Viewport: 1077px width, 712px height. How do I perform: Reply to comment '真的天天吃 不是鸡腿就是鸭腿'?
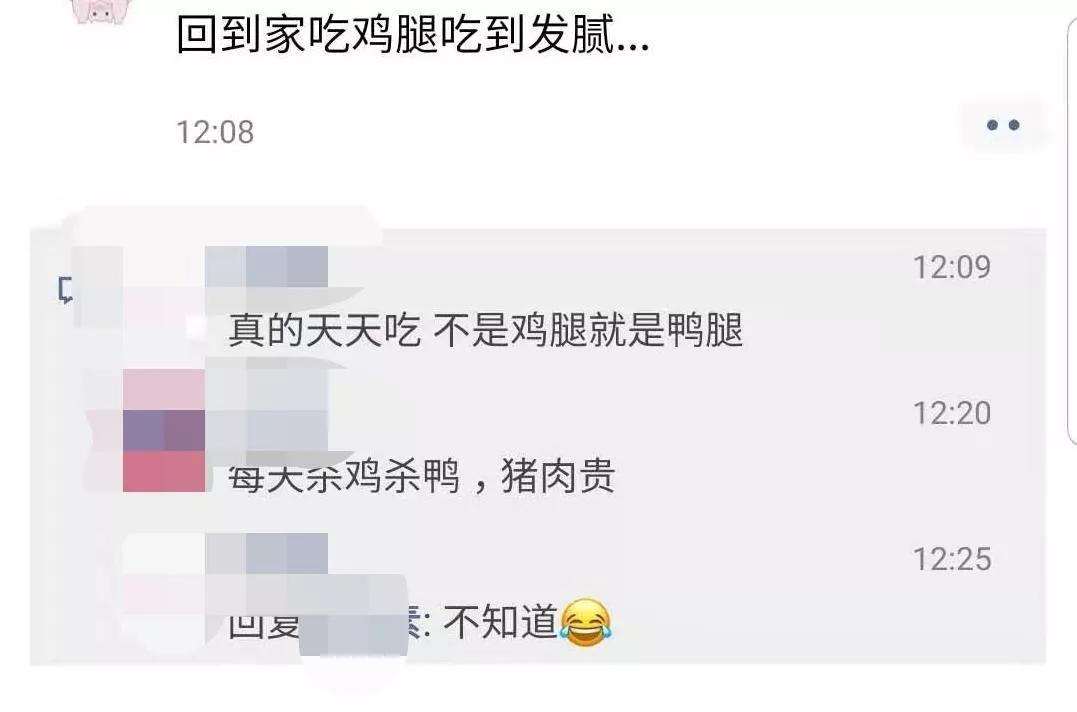(486, 330)
